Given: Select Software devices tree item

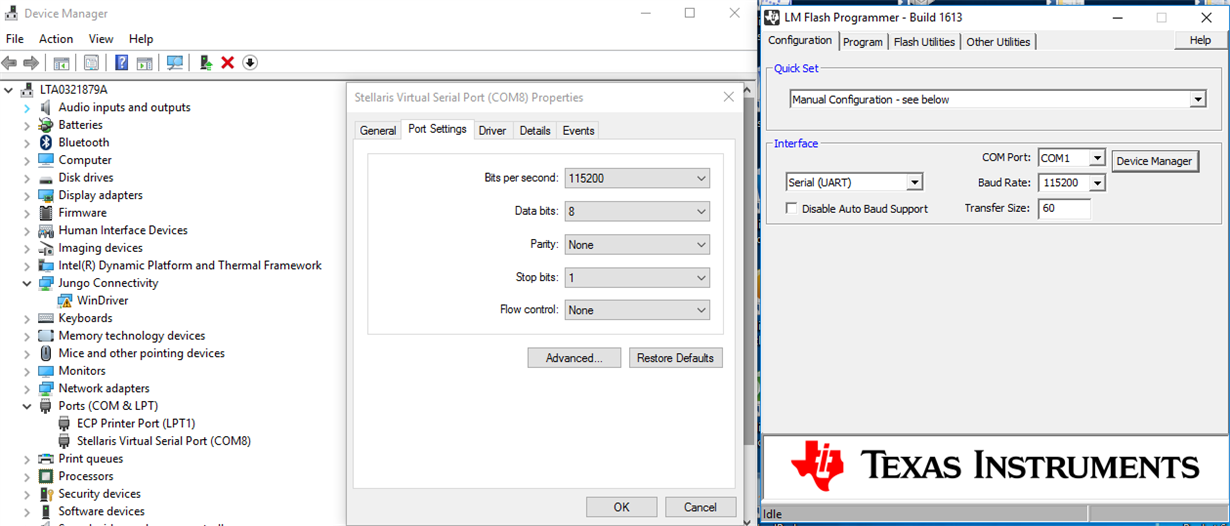Looking at the screenshot, I should pyautogui.click(x=101, y=511).
